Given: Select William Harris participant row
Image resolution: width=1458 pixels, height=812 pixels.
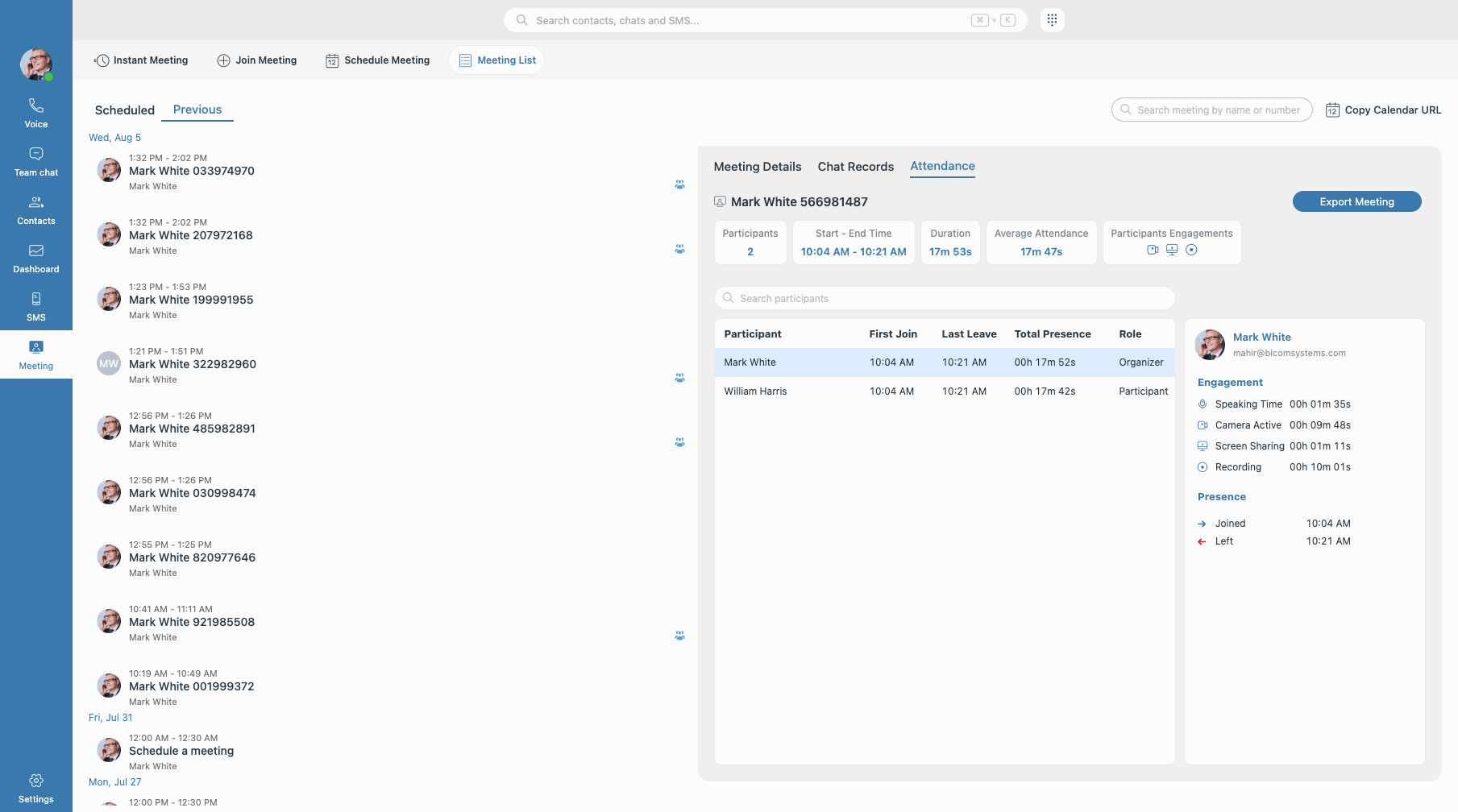Looking at the screenshot, I should [x=945, y=391].
